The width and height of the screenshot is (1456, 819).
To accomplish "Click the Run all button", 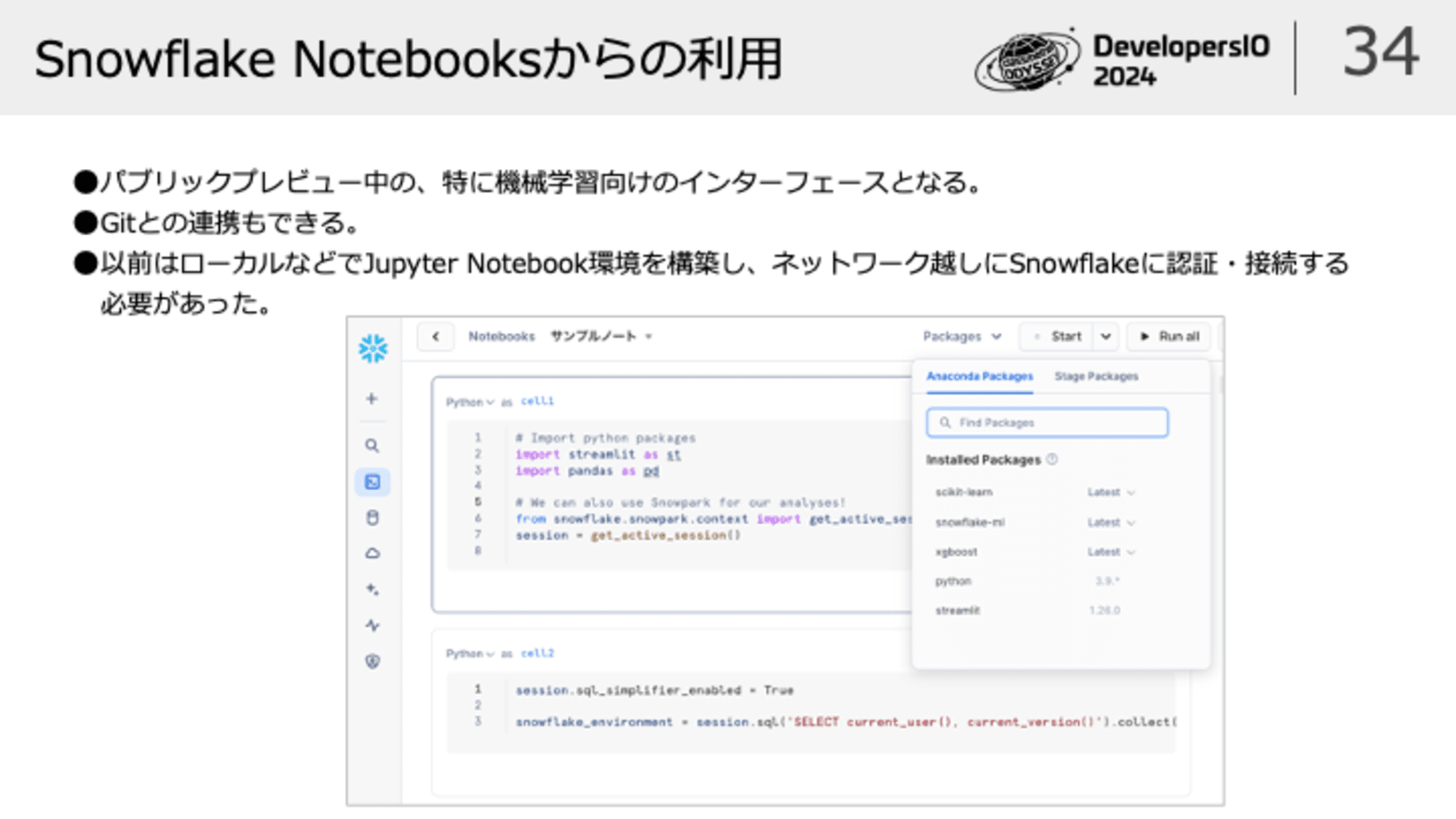I will point(1169,336).
